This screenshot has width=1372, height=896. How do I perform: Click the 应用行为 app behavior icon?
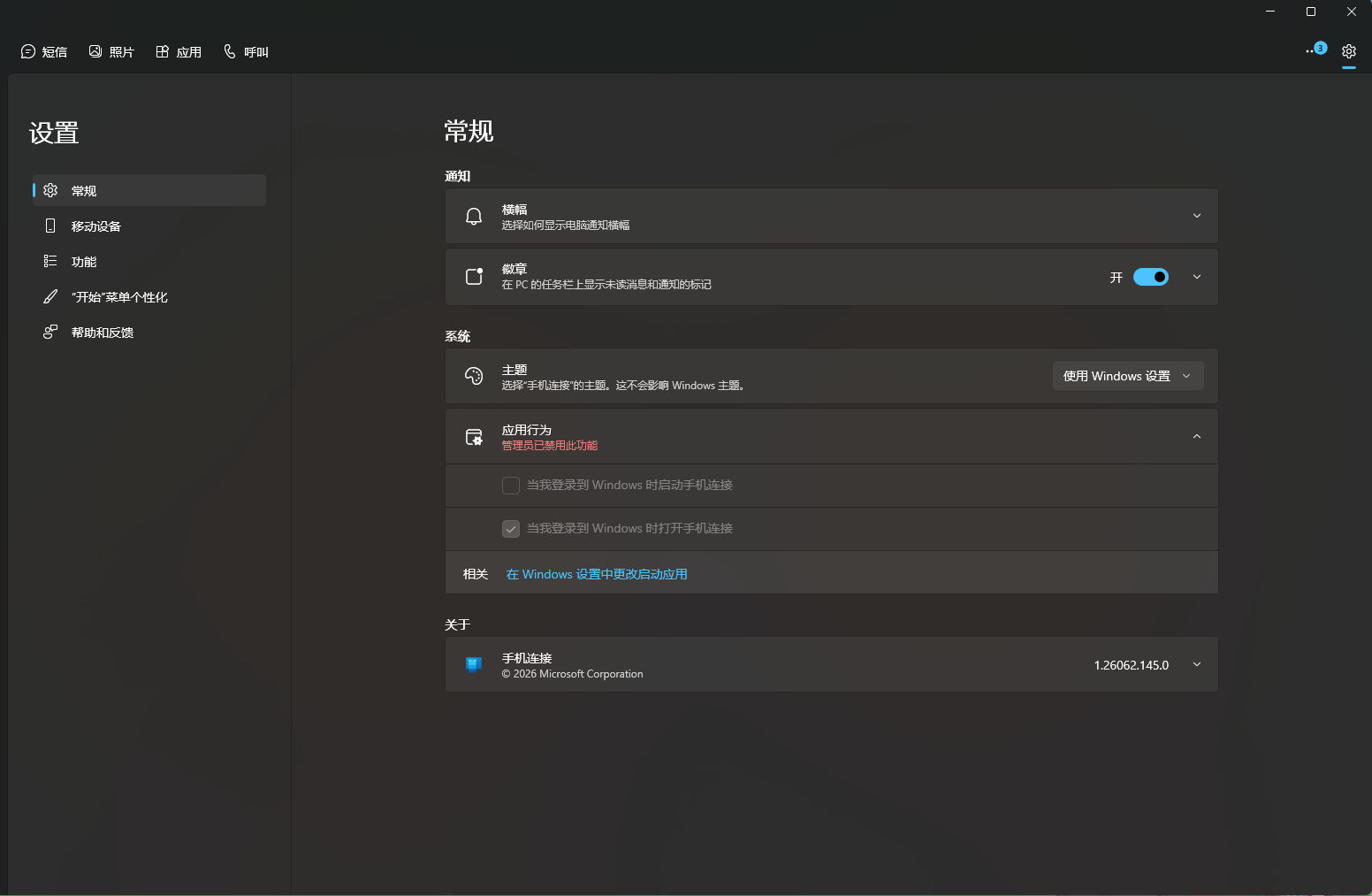(x=474, y=437)
